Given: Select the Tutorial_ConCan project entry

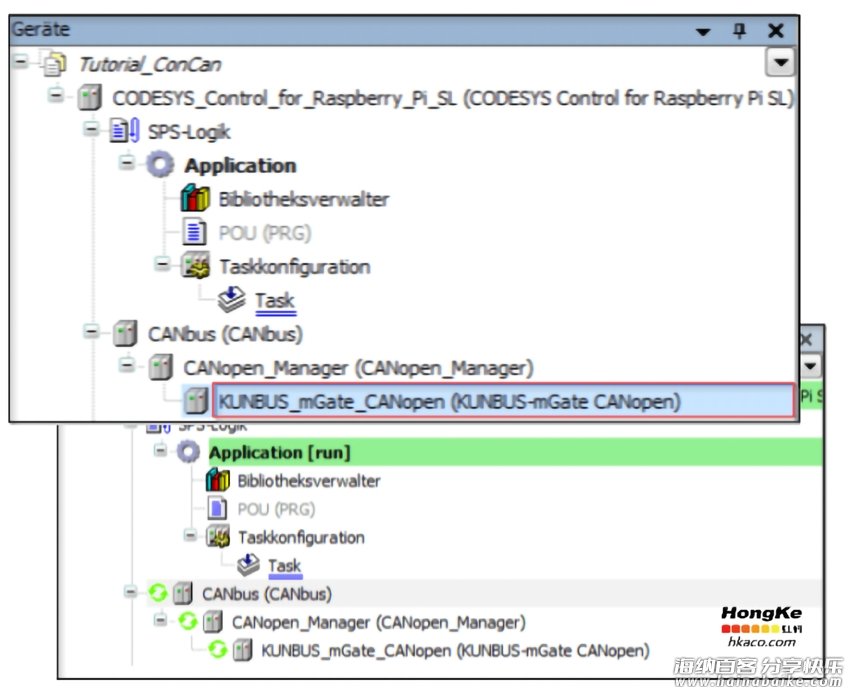Looking at the screenshot, I should 150,64.
